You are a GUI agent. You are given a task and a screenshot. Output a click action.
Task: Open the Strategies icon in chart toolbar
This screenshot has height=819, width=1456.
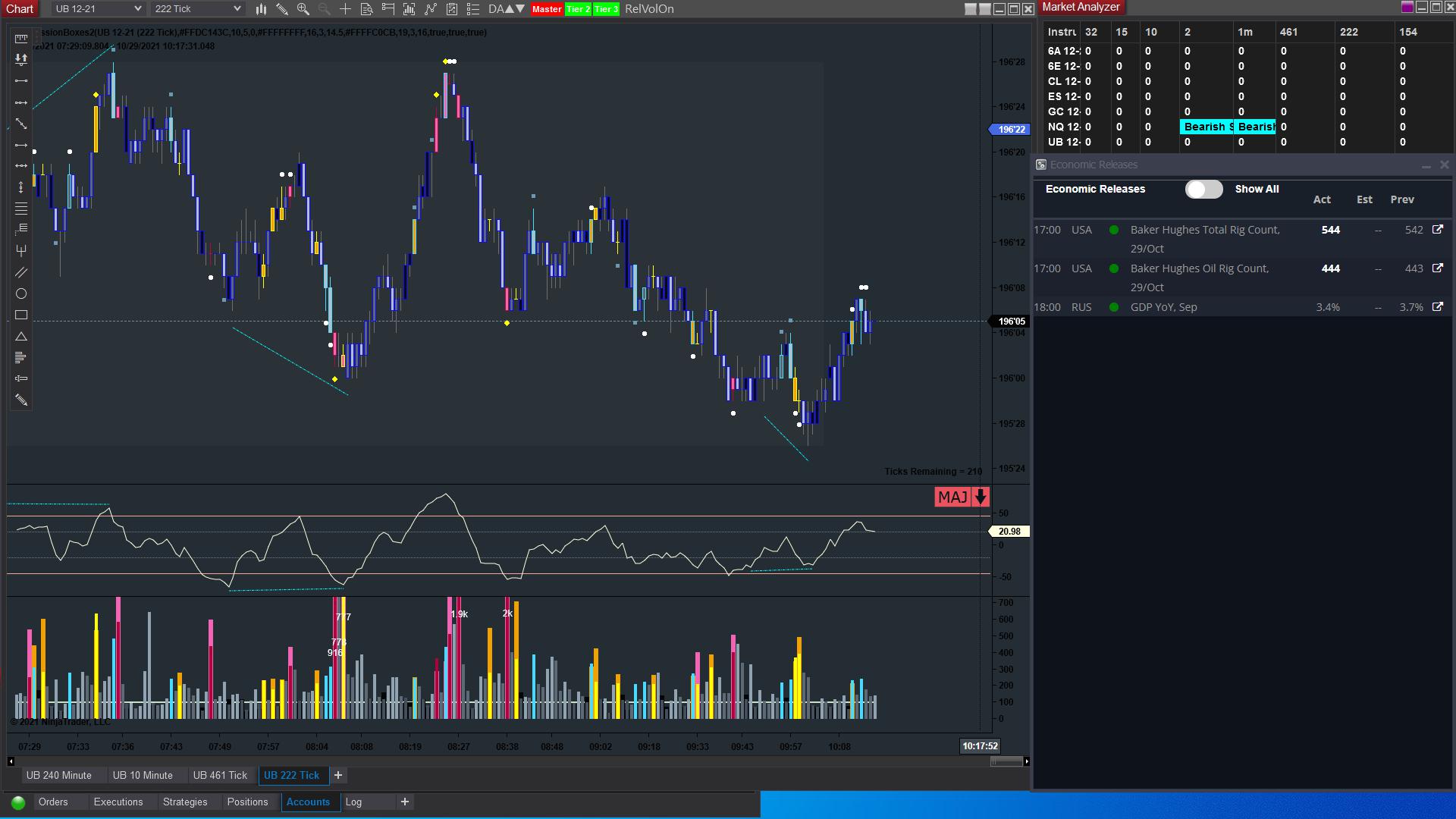tap(452, 9)
